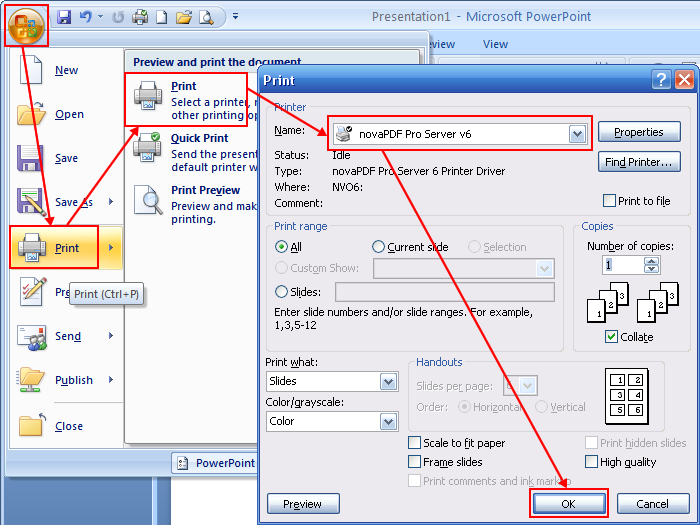Click the Print Preview magnifier icon in Quick Access toolbar

coord(206,17)
